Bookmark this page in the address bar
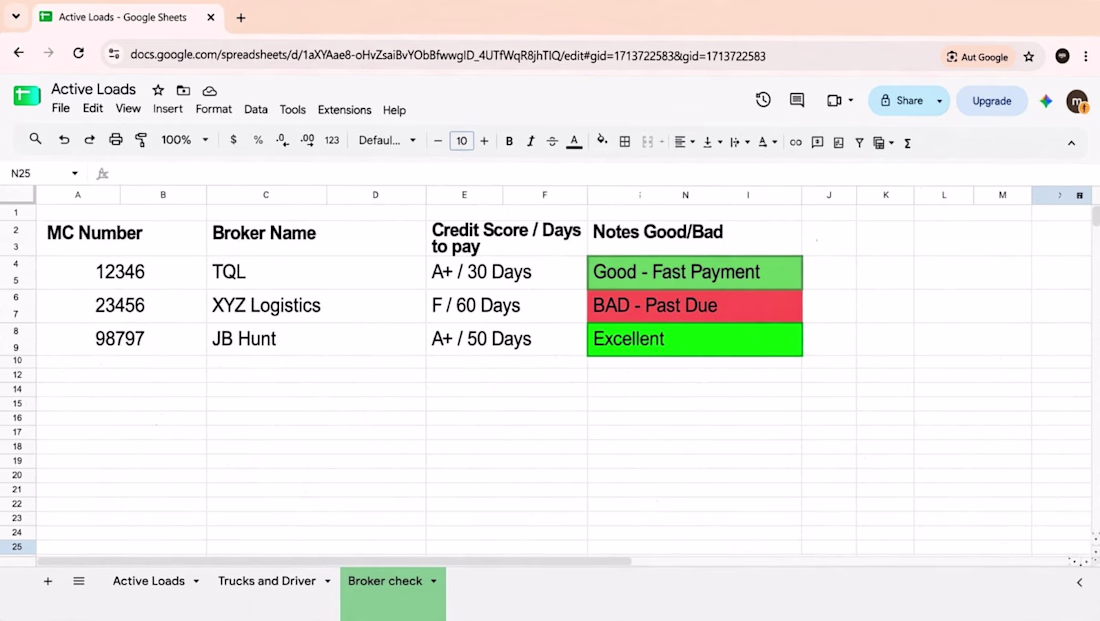The width and height of the screenshot is (1100, 621). coord(1029,57)
